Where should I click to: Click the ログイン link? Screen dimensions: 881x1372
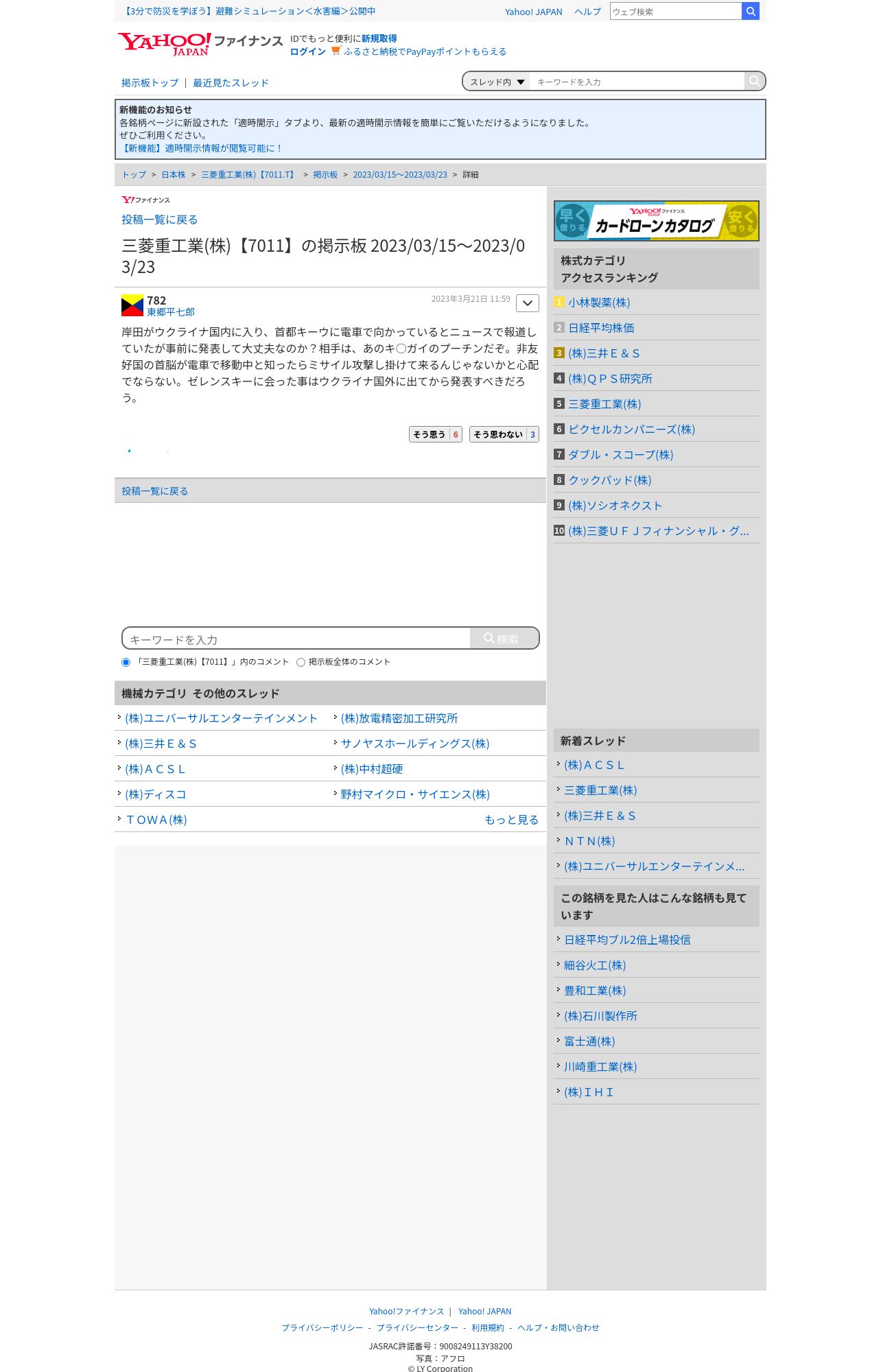(308, 51)
